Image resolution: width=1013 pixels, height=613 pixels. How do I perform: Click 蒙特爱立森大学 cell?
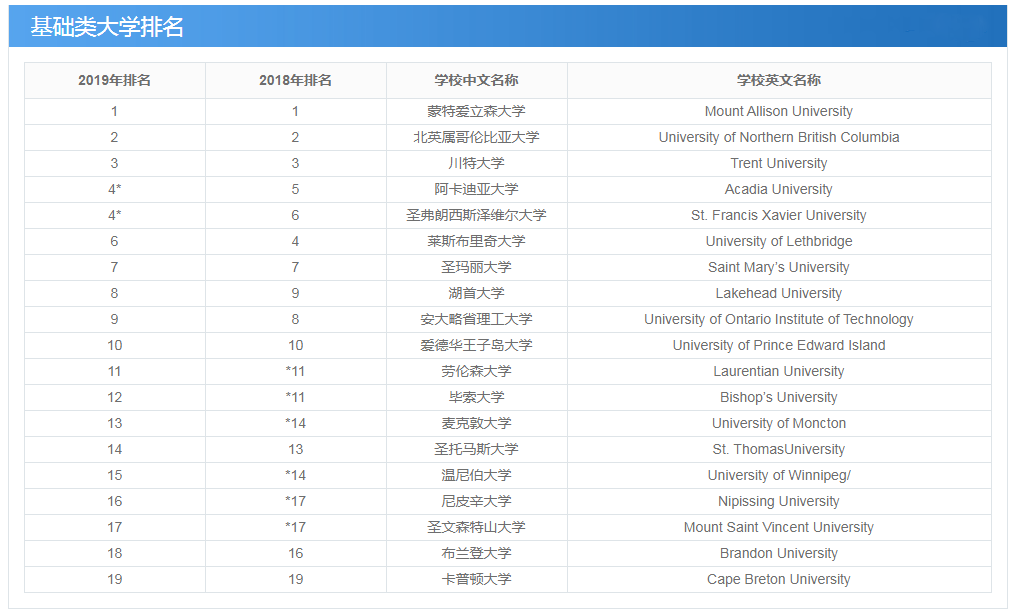(476, 111)
